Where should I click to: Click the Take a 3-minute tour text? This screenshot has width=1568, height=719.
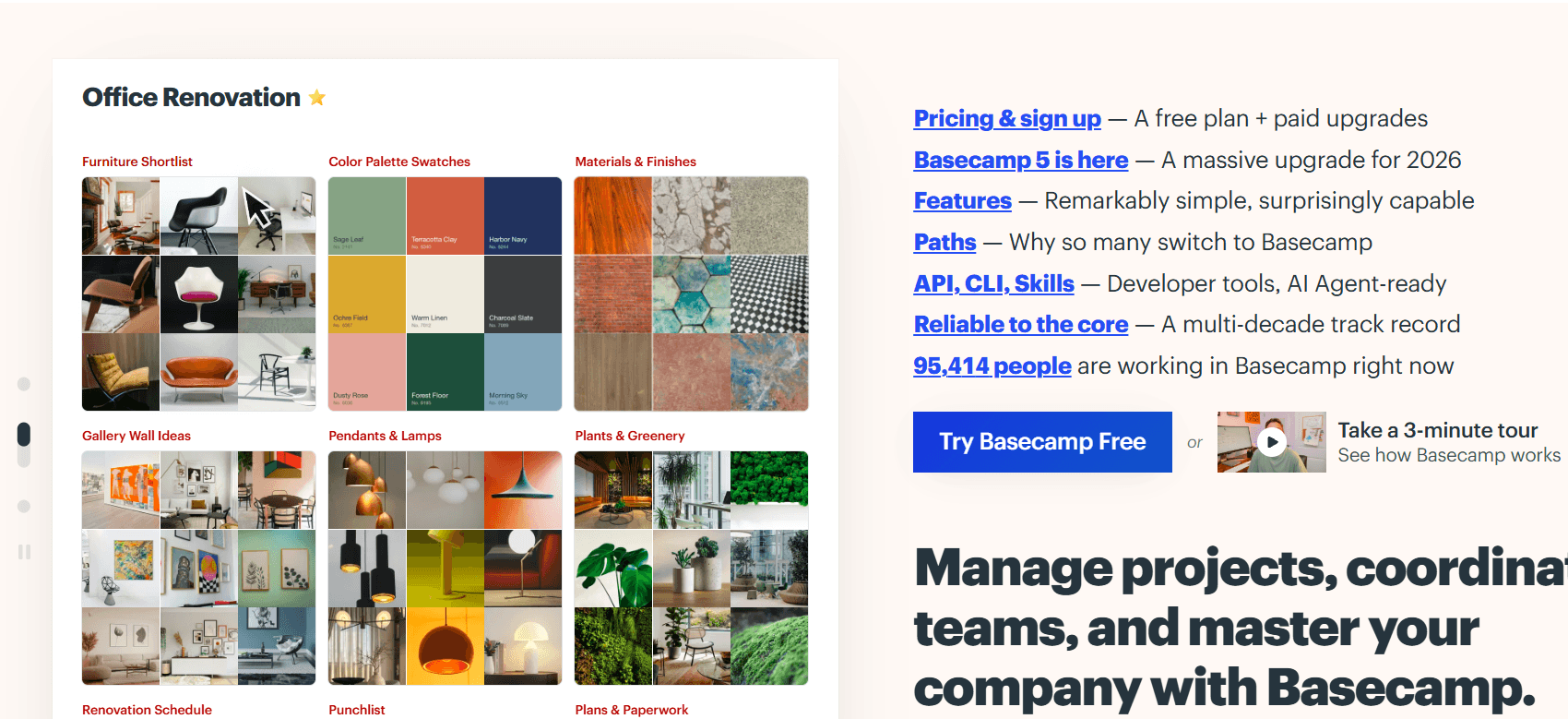pyautogui.click(x=1438, y=430)
